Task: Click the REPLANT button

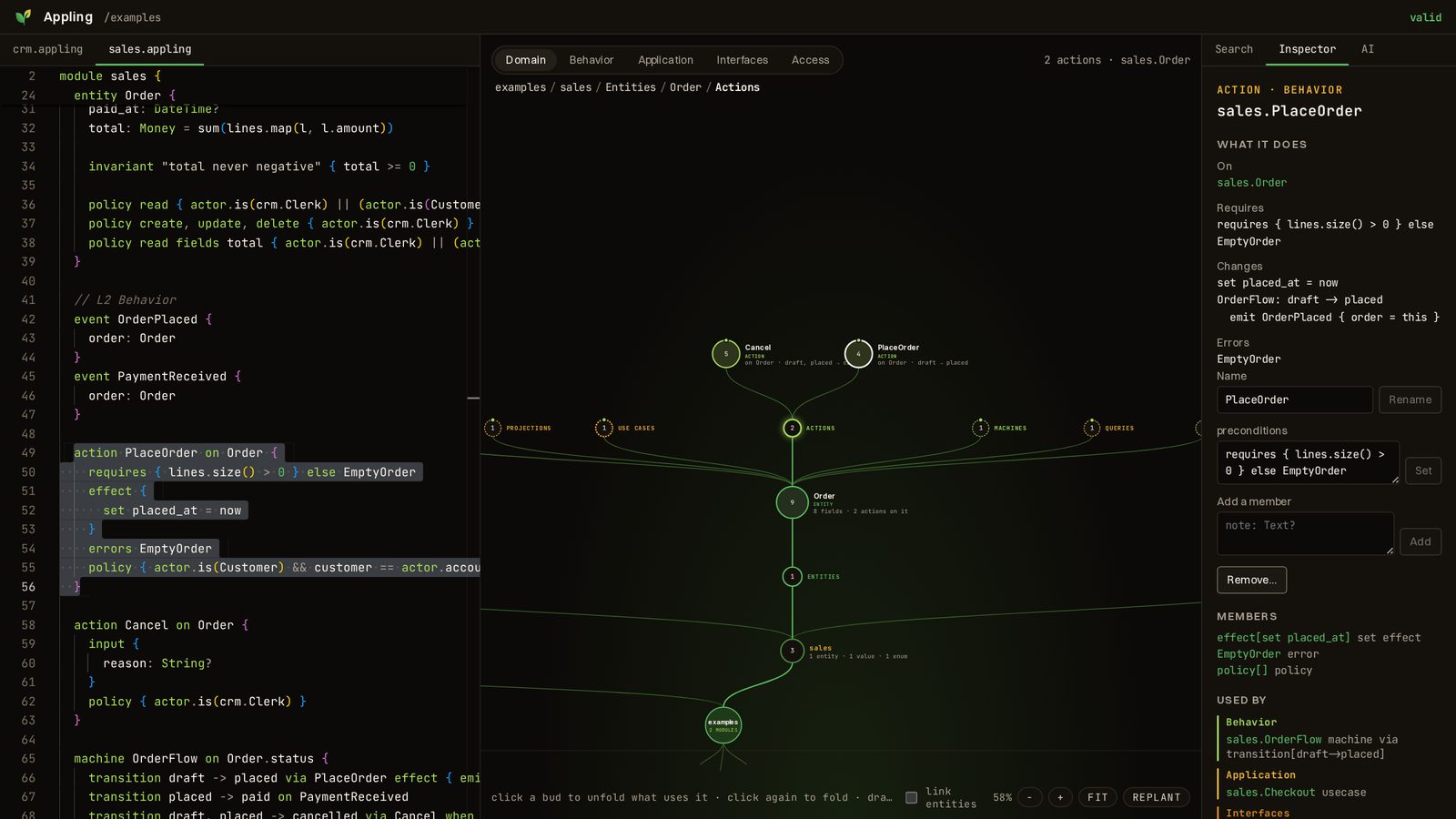Action: tap(1156, 797)
